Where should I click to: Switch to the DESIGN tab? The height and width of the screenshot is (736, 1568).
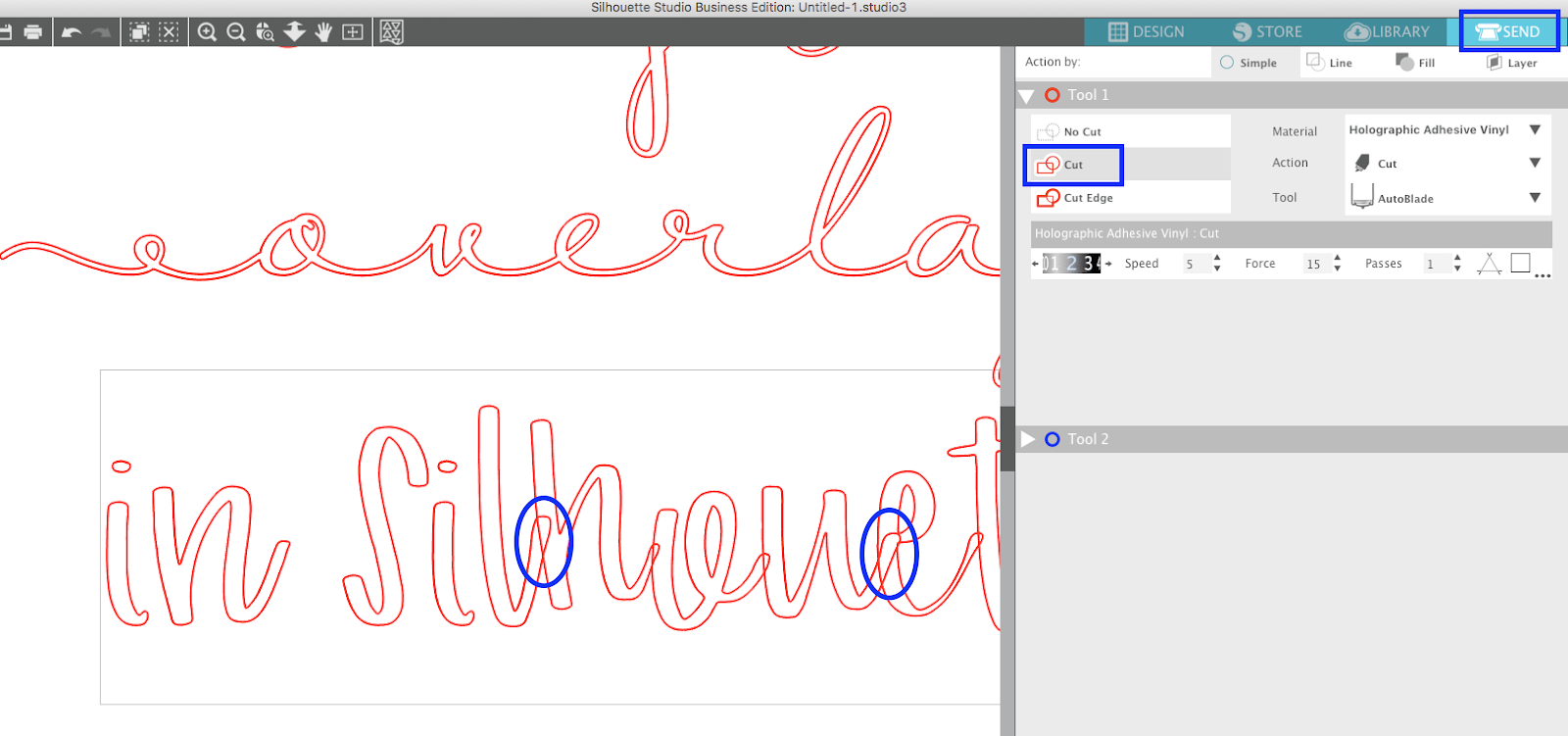pos(1147,31)
